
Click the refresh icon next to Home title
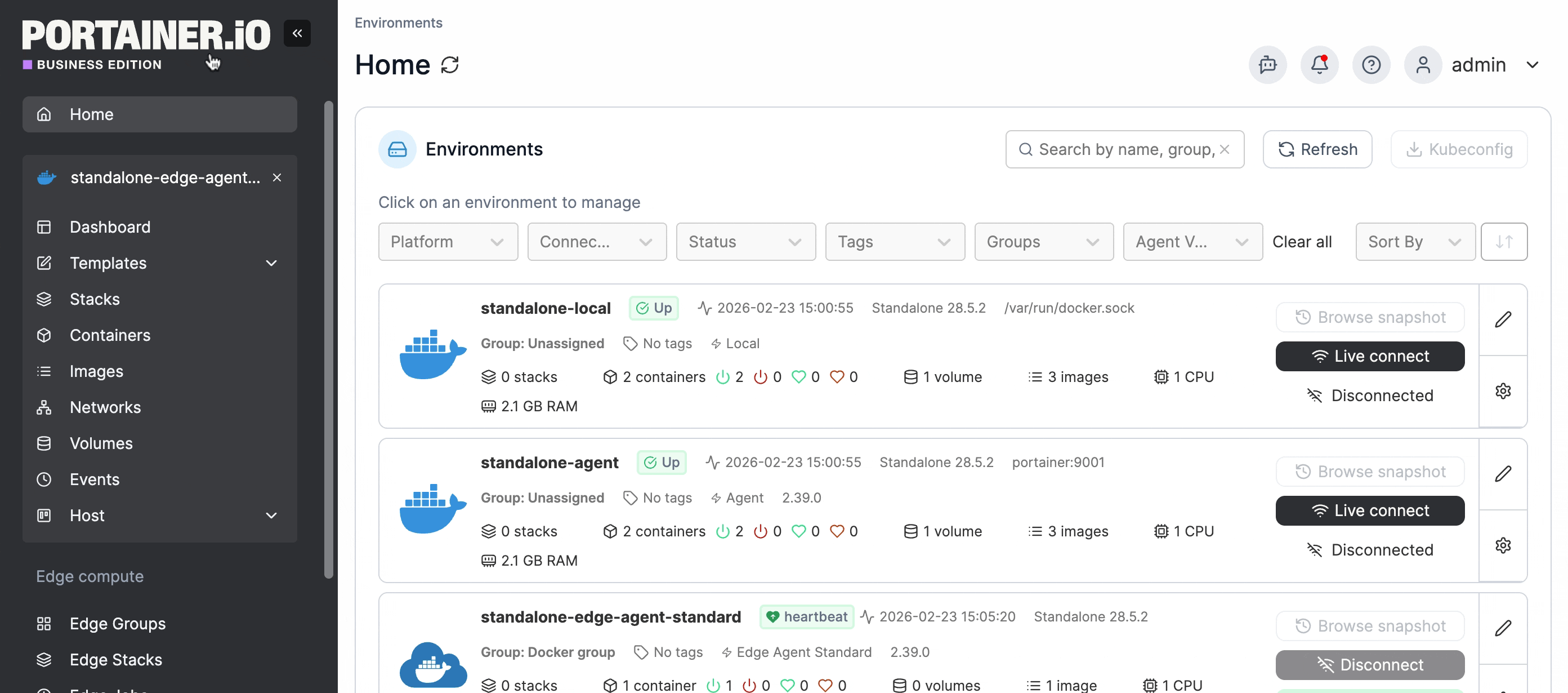pyautogui.click(x=449, y=65)
